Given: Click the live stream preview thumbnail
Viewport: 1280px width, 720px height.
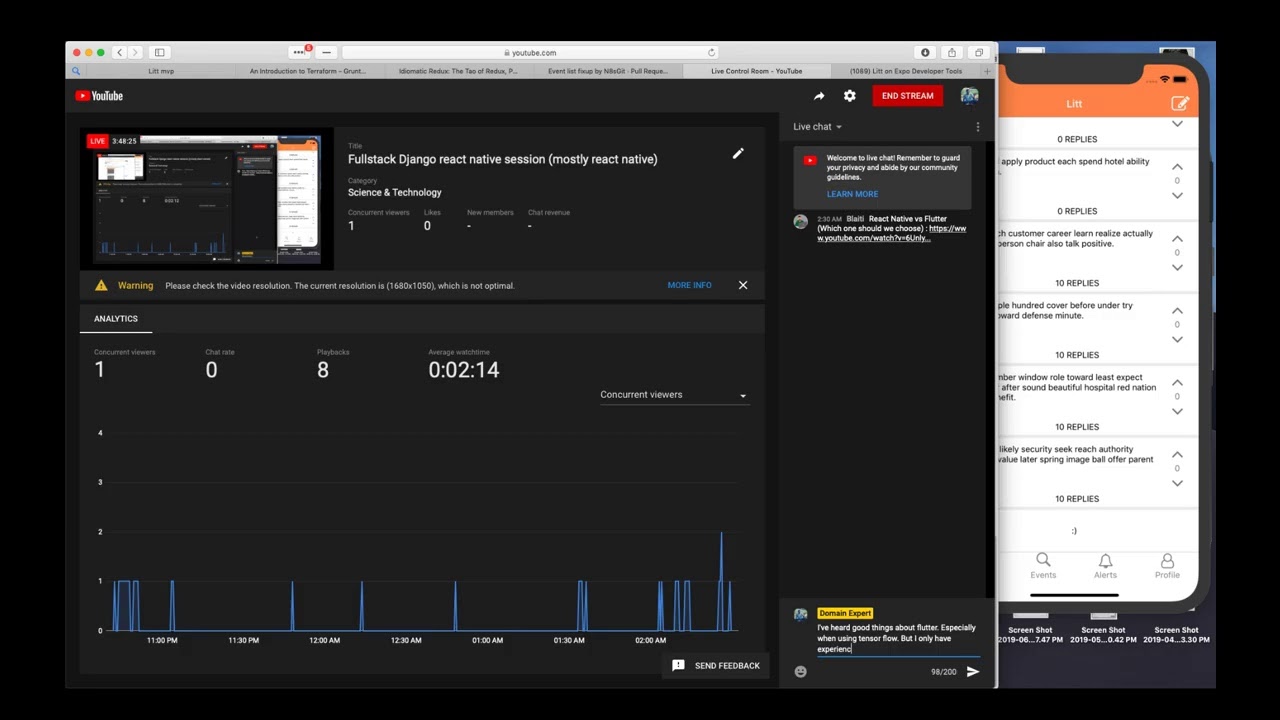Looking at the screenshot, I should pyautogui.click(x=206, y=199).
